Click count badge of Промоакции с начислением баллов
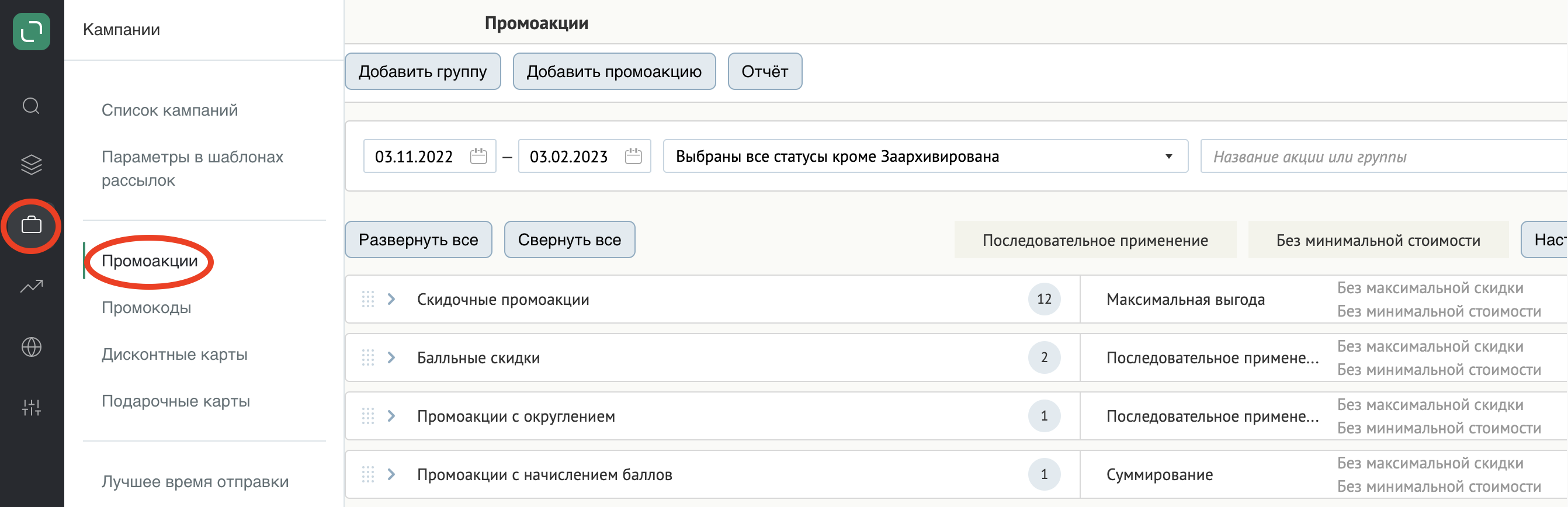 [1045, 474]
